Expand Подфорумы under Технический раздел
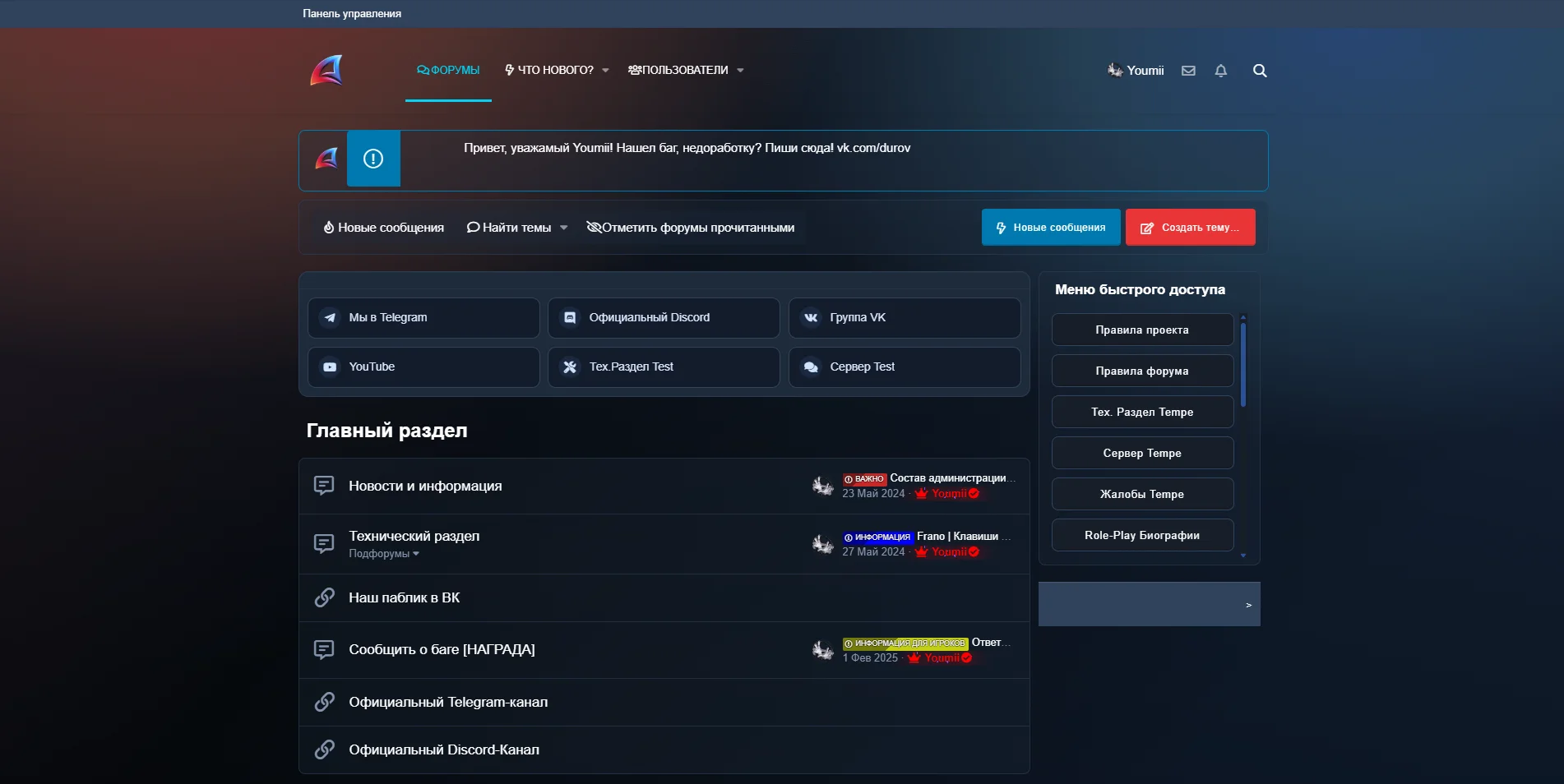Viewport: 1564px width, 784px height. pos(383,554)
